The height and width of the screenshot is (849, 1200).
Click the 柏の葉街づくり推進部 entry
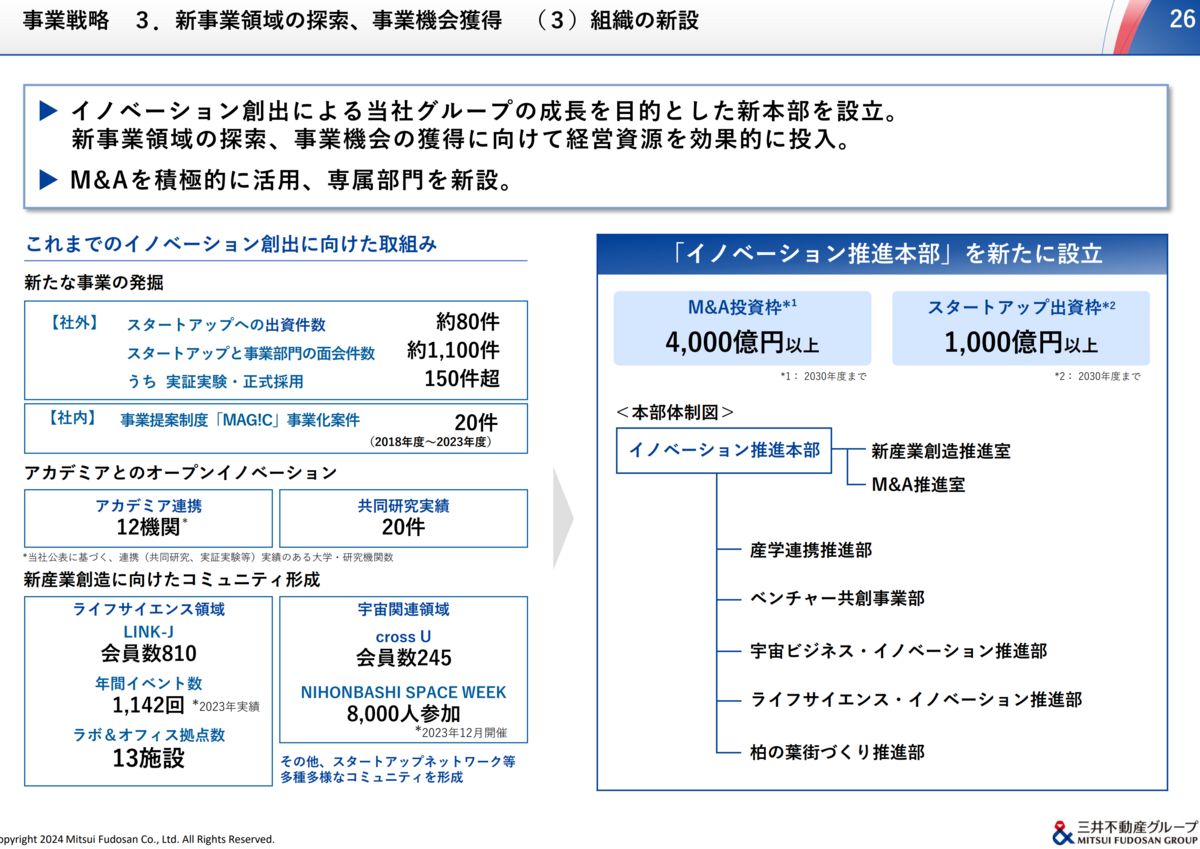click(837, 750)
